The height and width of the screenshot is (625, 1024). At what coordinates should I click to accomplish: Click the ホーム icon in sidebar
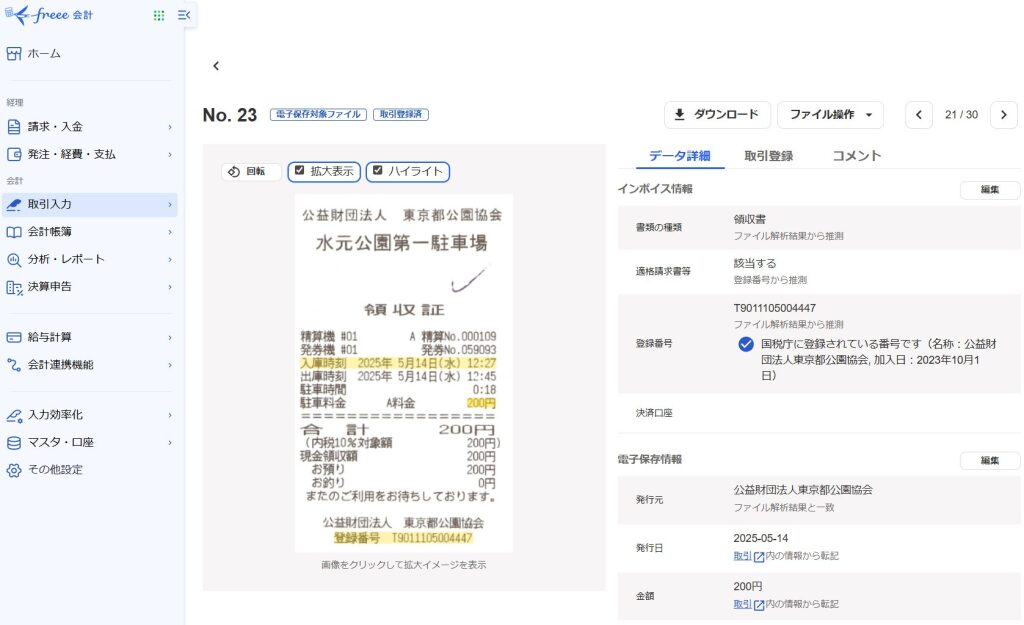(x=14, y=54)
